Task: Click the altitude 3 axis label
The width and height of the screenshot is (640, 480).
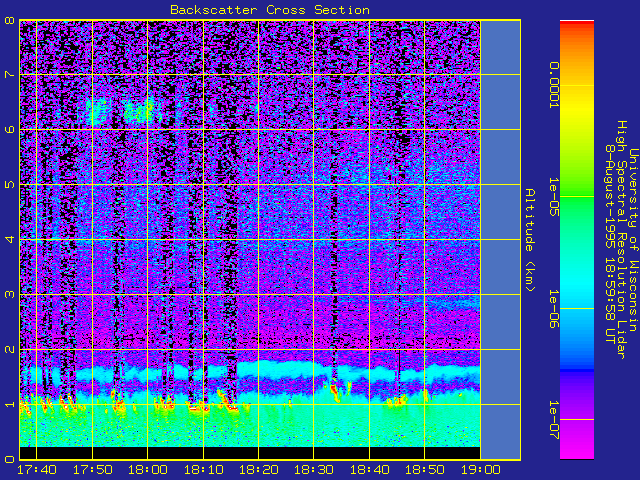Action: pyautogui.click(x=9, y=294)
